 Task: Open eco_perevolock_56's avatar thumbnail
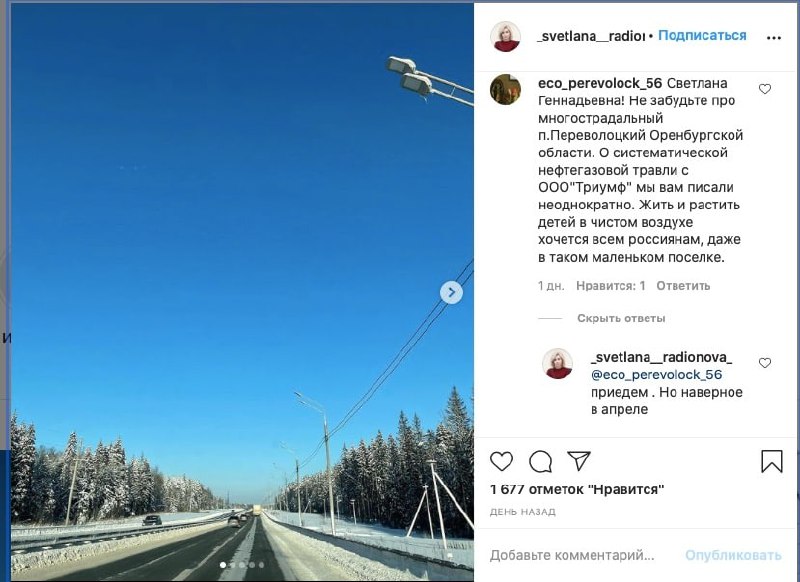(505, 89)
